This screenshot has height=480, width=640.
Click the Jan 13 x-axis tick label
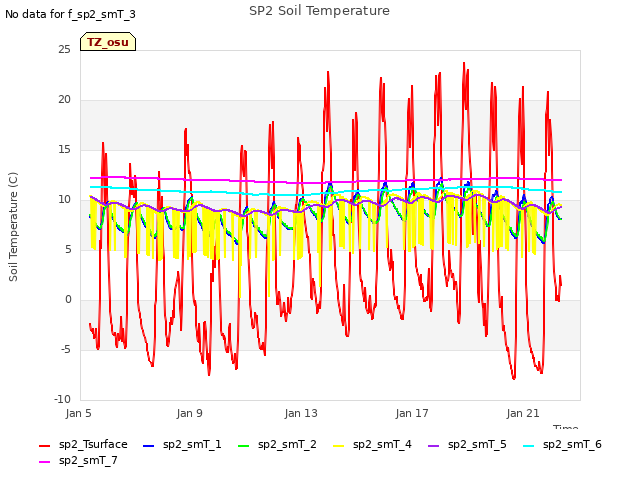click(301, 413)
